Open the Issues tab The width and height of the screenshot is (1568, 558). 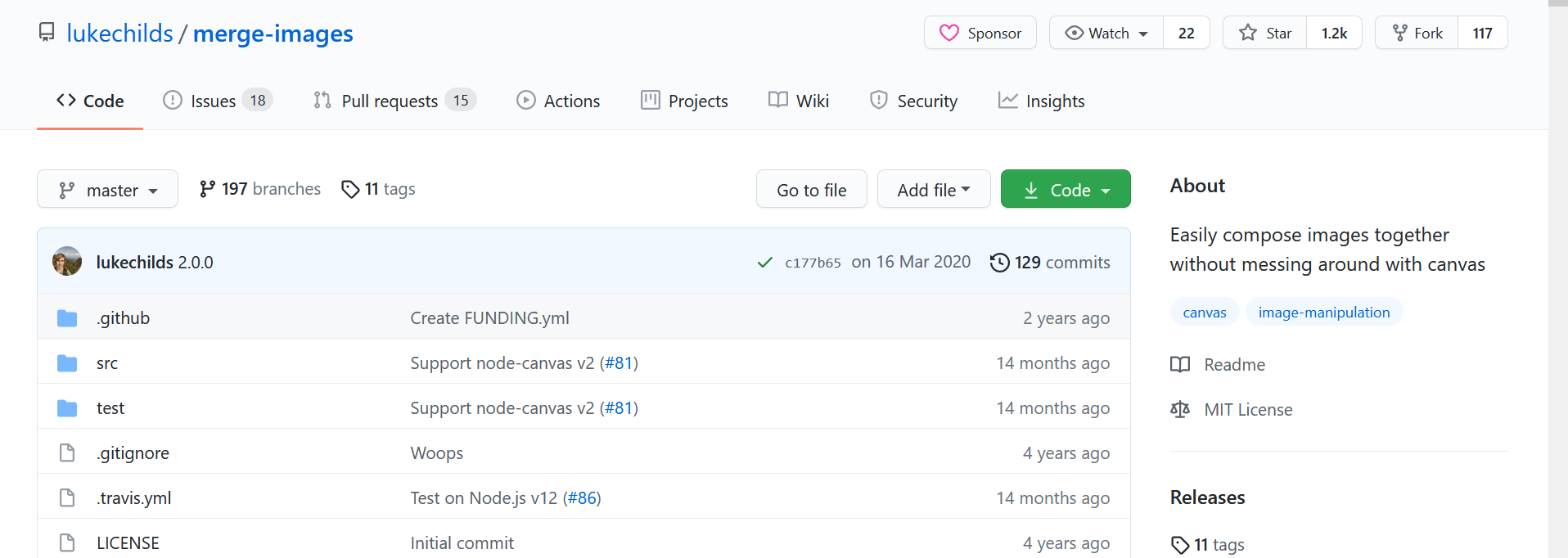218,101
